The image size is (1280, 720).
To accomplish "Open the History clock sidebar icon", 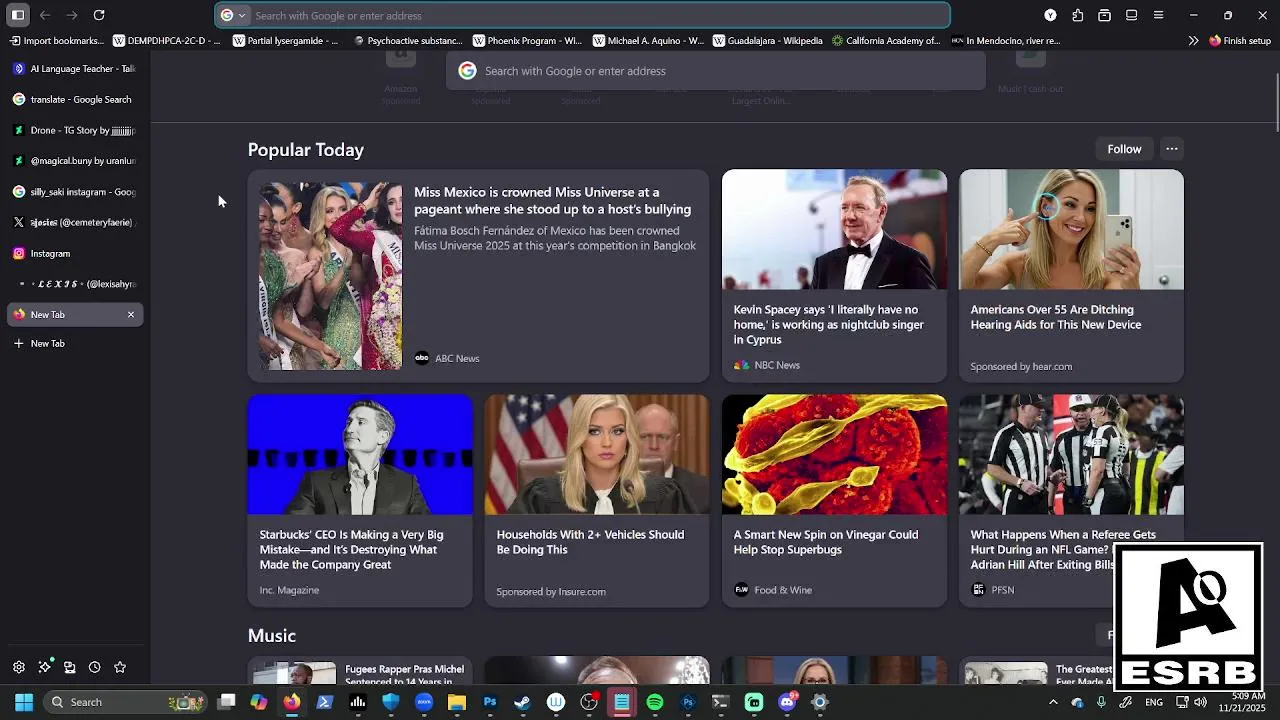I will point(94,667).
